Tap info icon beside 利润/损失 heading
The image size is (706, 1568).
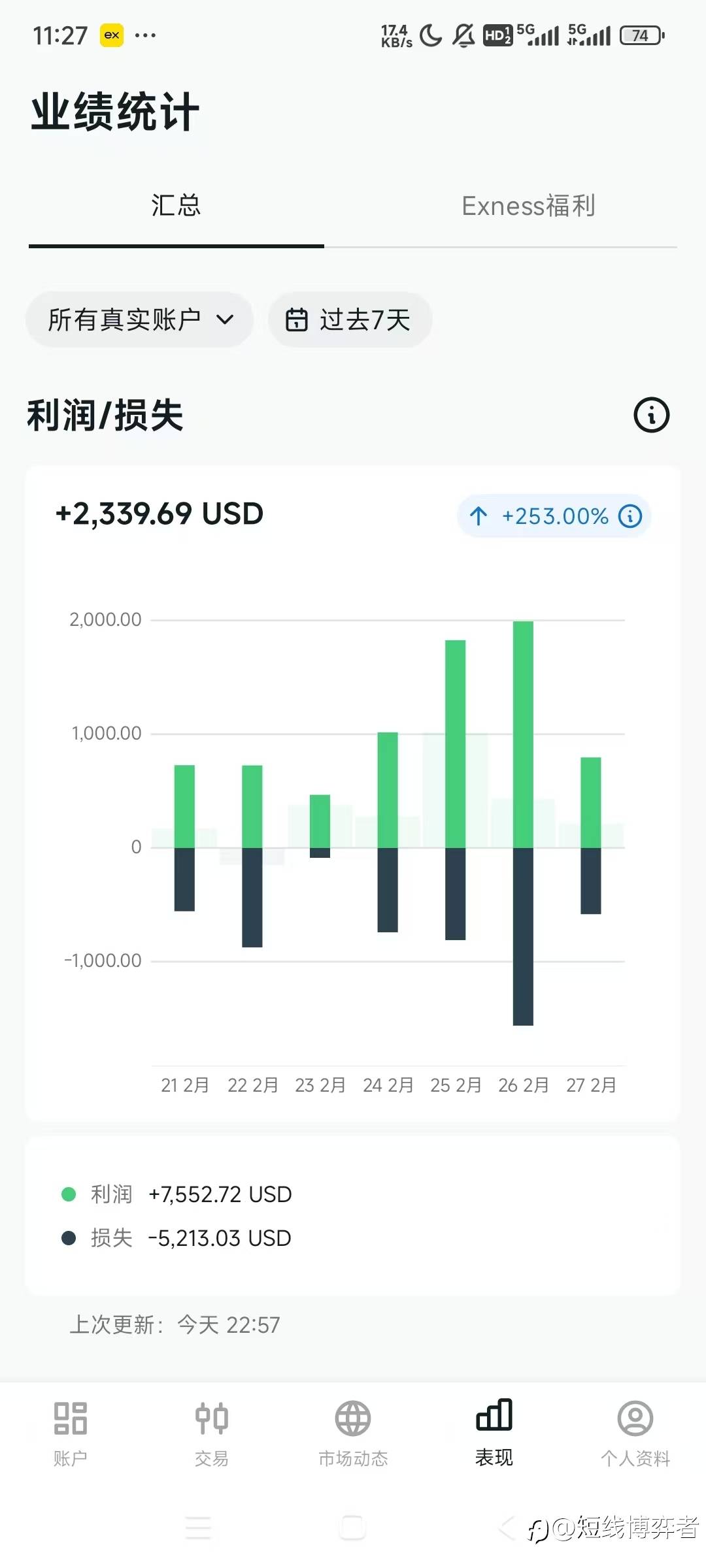(x=651, y=415)
